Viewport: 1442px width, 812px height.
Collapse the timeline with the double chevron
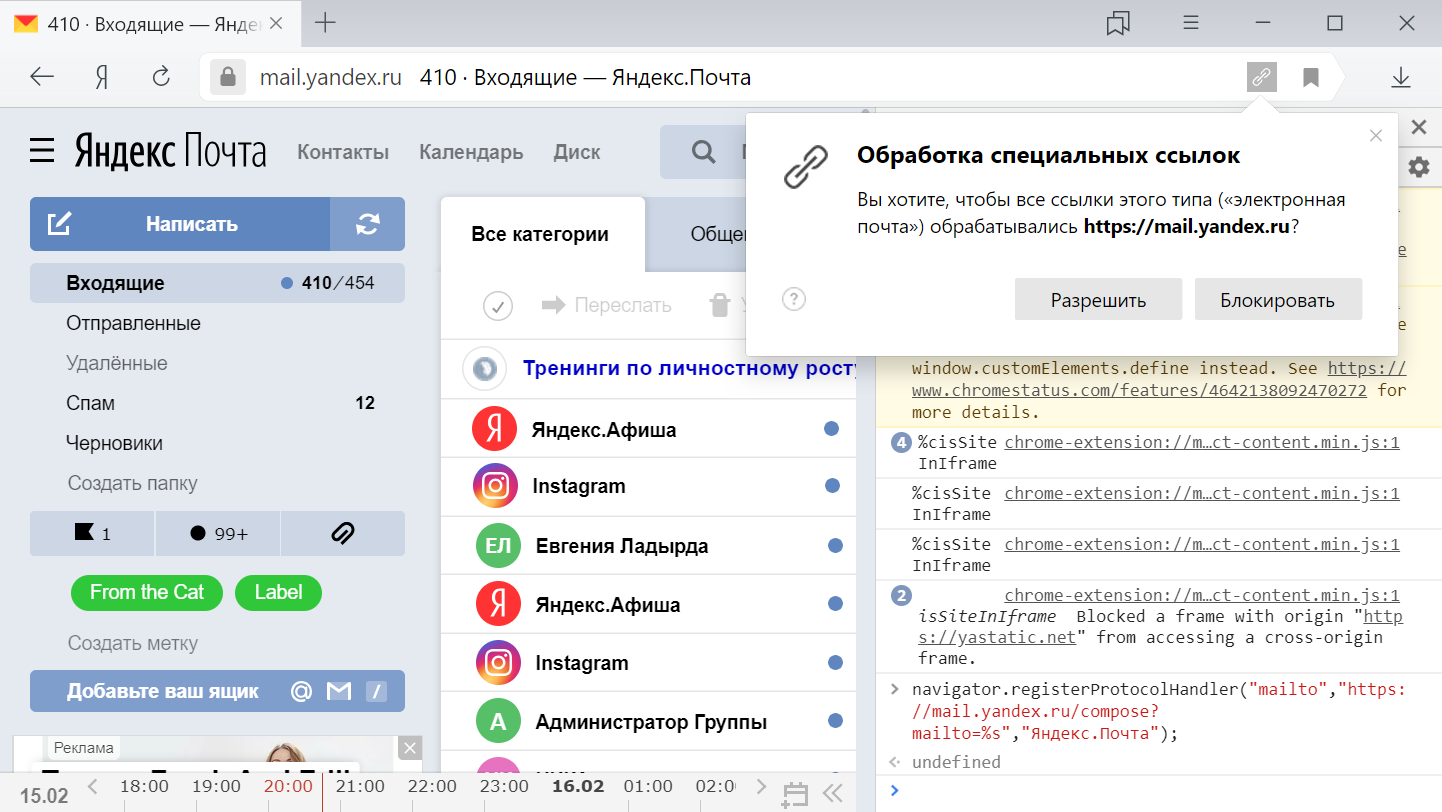pyautogui.click(x=833, y=794)
